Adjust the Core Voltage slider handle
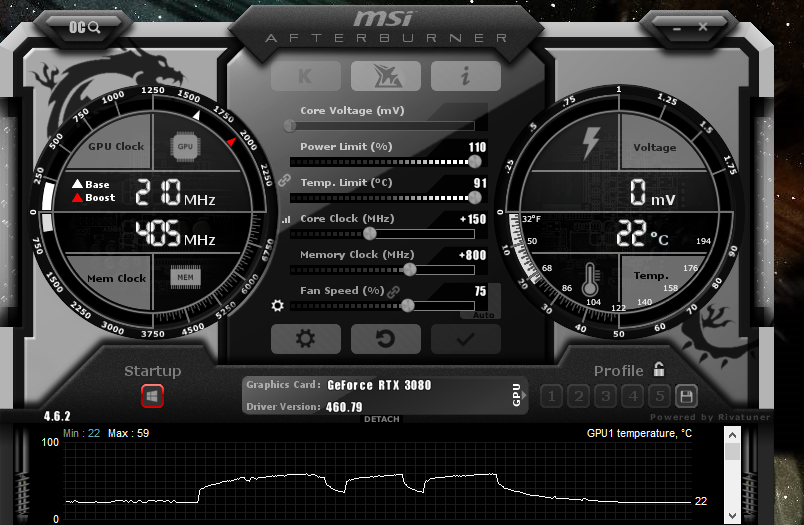 [290, 126]
